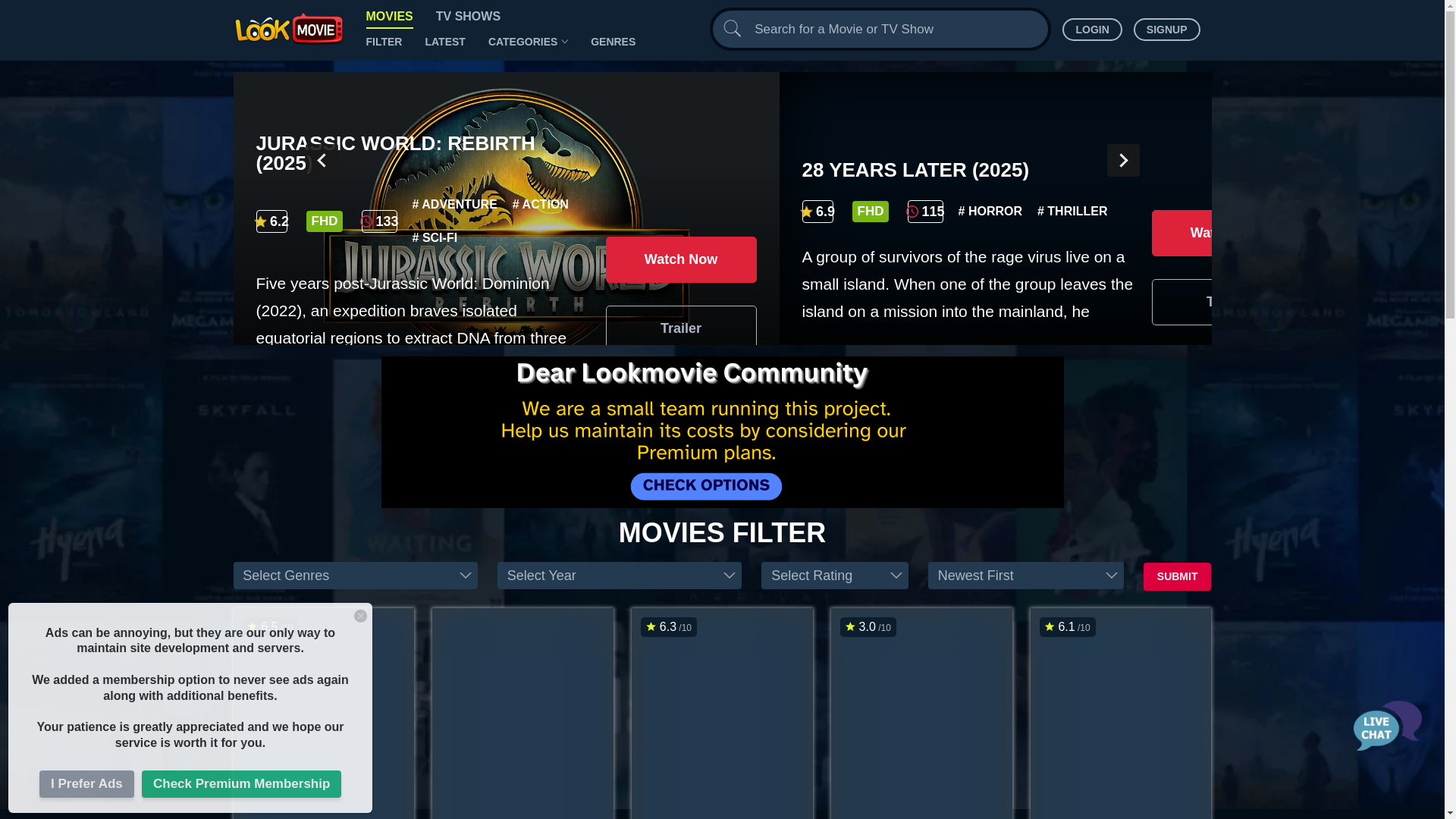Image resolution: width=1456 pixels, height=819 pixels.
Task: Open the Latest menu item
Action: [445, 42]
